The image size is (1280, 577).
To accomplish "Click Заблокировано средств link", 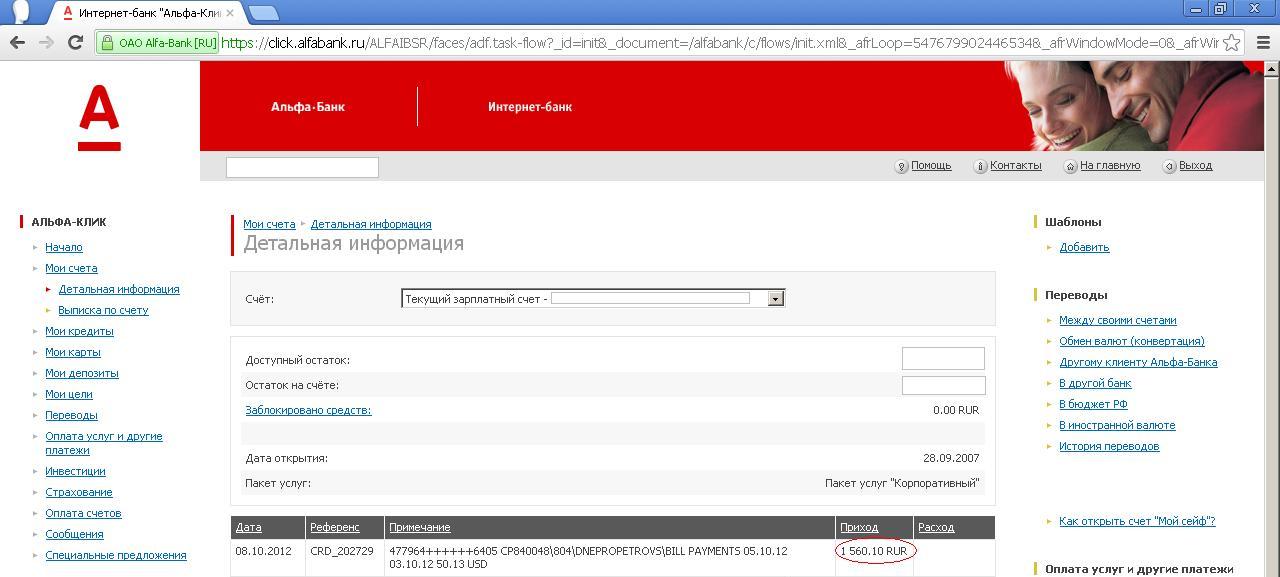I will click(x=308, y=410).
